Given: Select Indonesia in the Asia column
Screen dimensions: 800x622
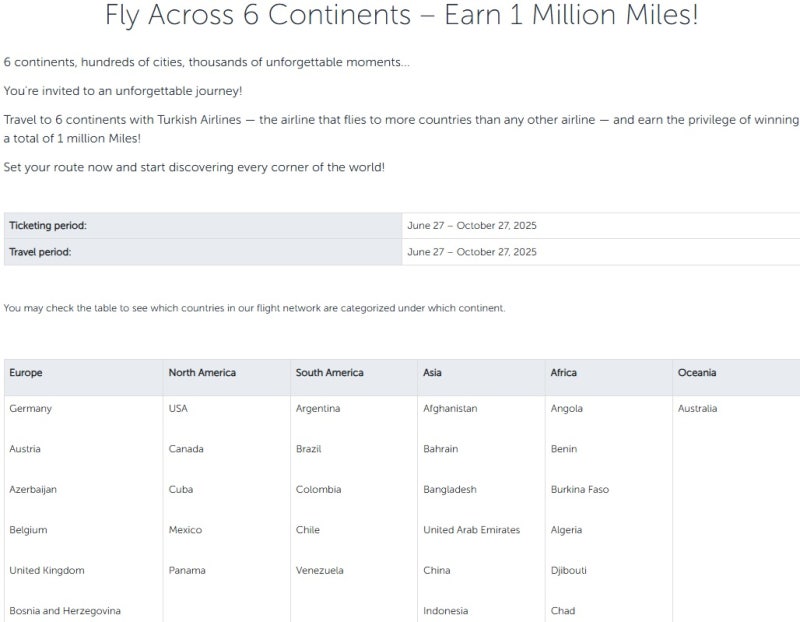Looking at the screenshot, I should point(445,611).
